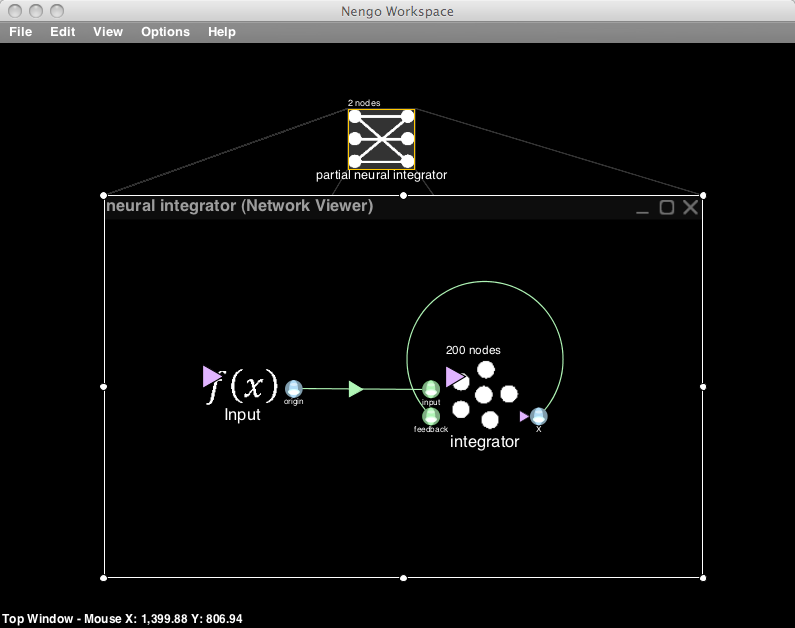This screenshot has width=795, height=628.
Task: Click the viewer's top-left resize handle
Action: click(104, 195)
